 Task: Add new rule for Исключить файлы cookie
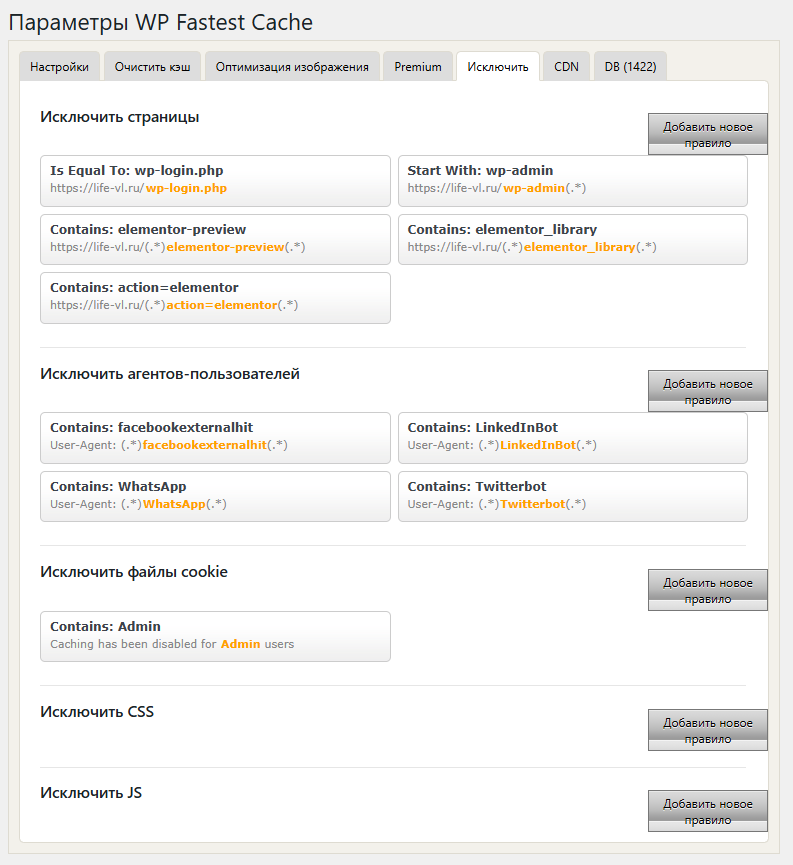coord(707,590)
